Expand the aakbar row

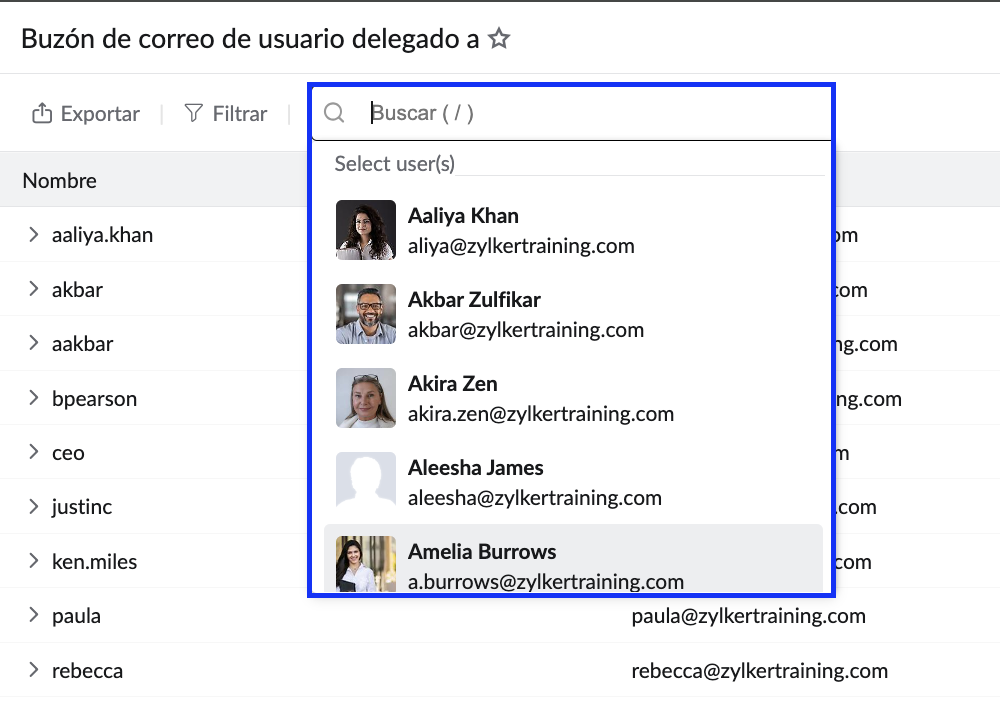click(x=34, y=343)
